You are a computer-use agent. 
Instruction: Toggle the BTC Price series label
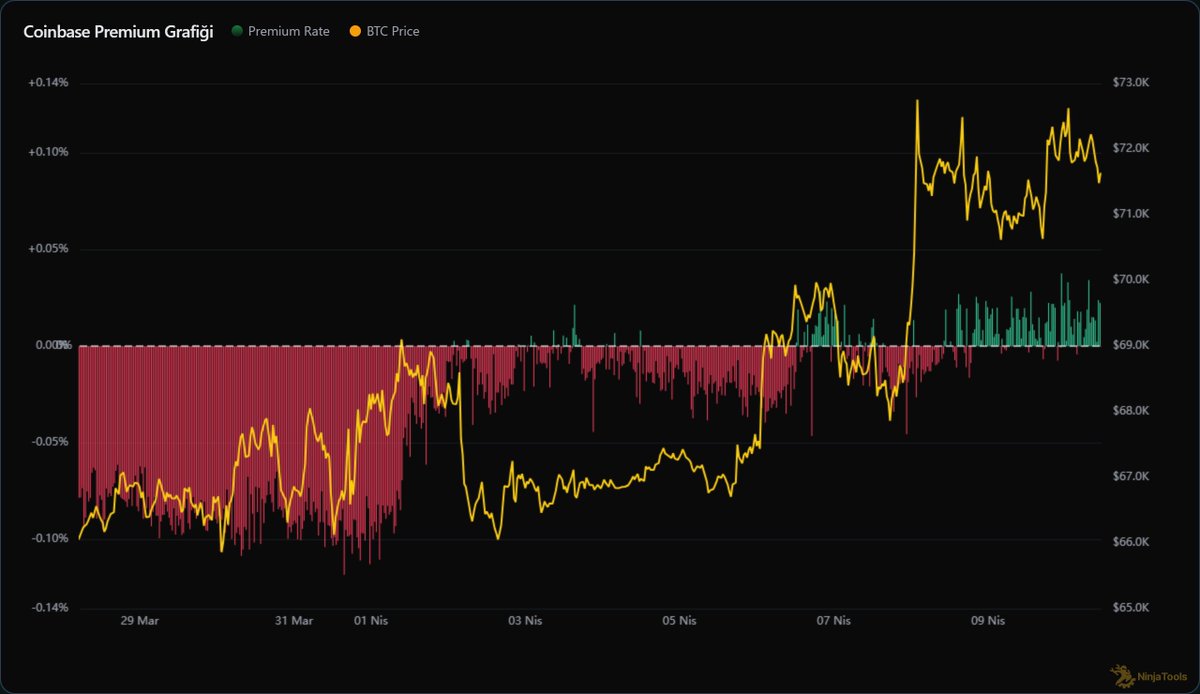(x=394, y=31)
